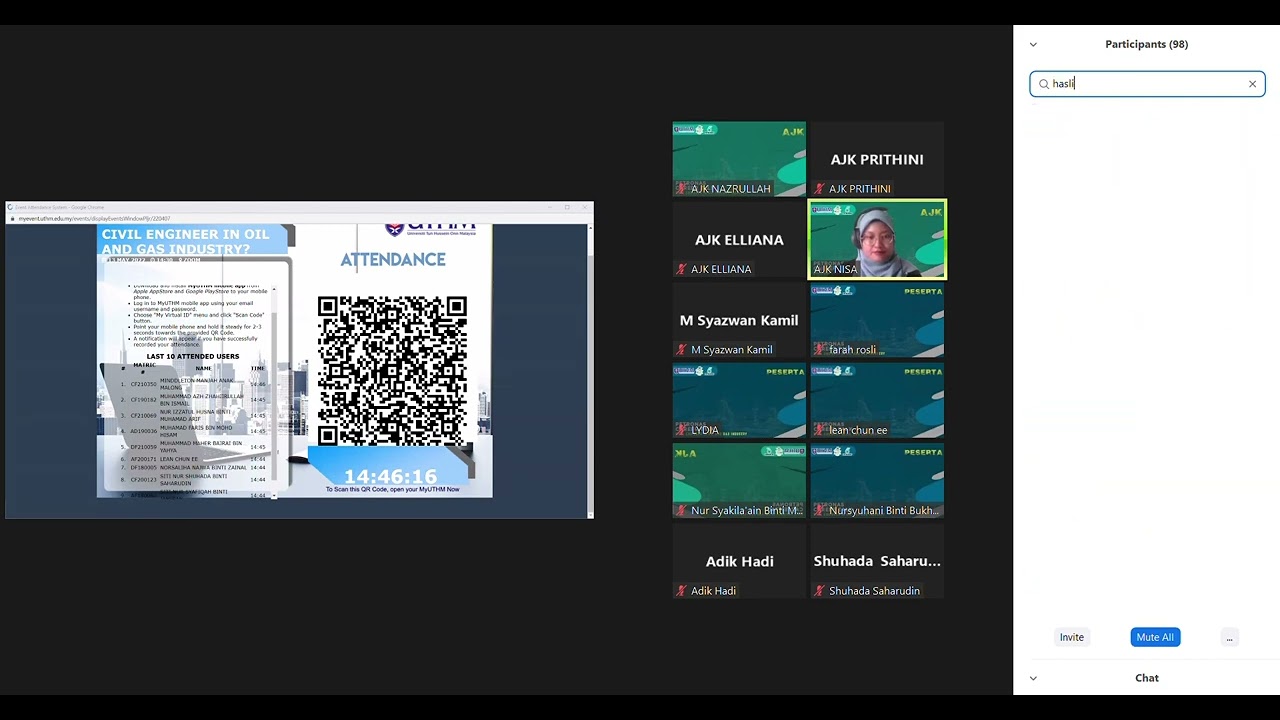Viewport: 1280px width, 720px height.
Task: Clear the participant search text
Action: tap(1252, 84)
